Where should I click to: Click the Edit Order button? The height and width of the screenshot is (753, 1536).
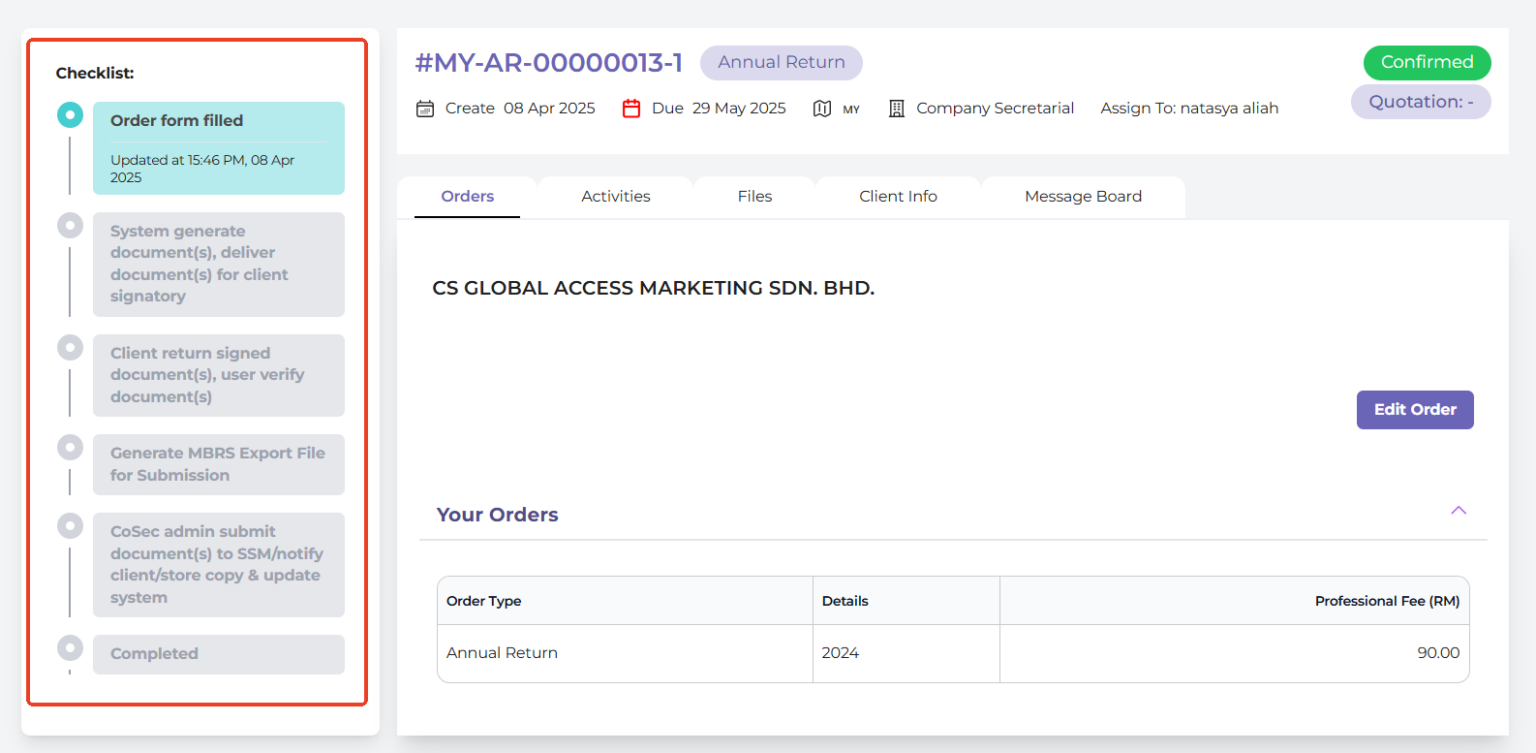tap(1414, 409)
